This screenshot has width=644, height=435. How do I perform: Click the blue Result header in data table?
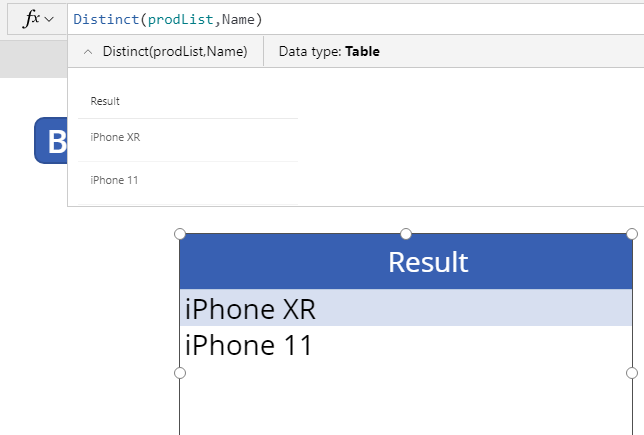pyautogui.click(x=406, y=262)
